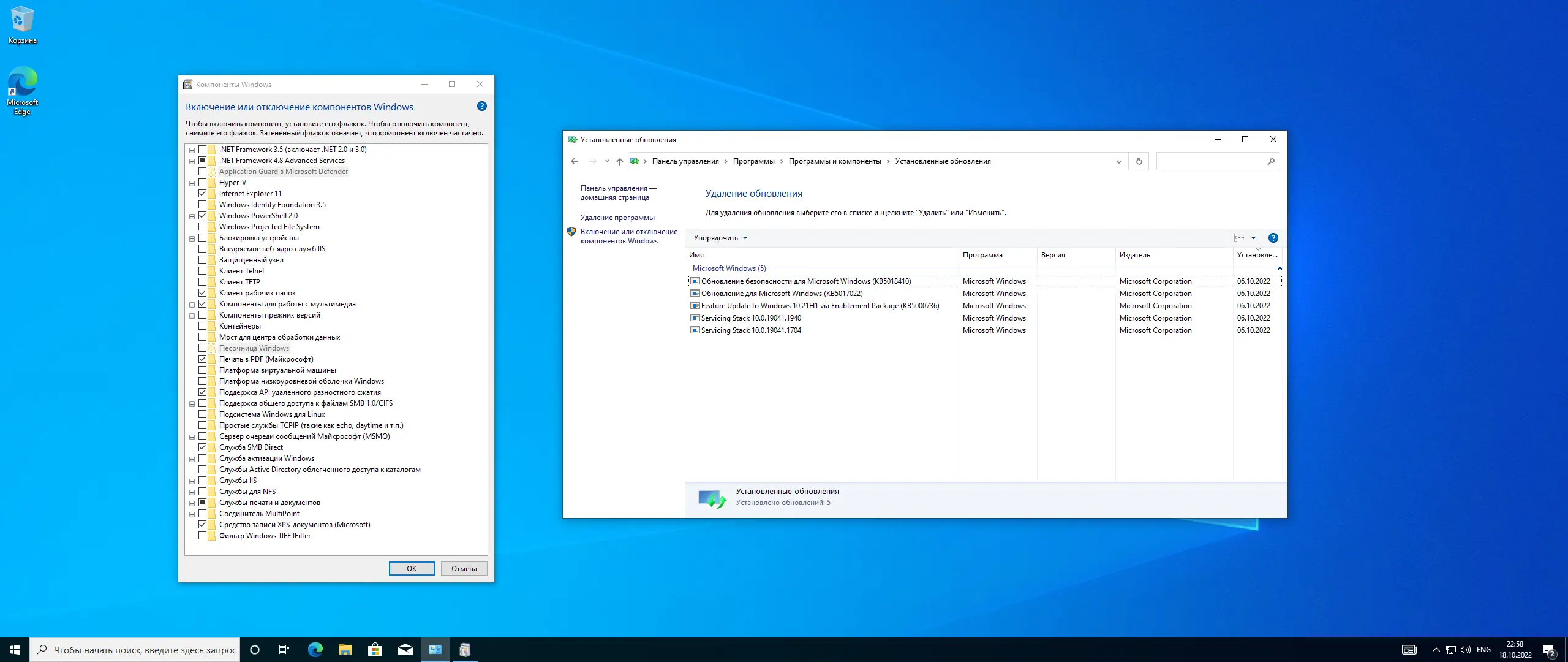Expand the IIS services tree node
Viewport: 1568px width, 662px height.
[x=192, y=481]
